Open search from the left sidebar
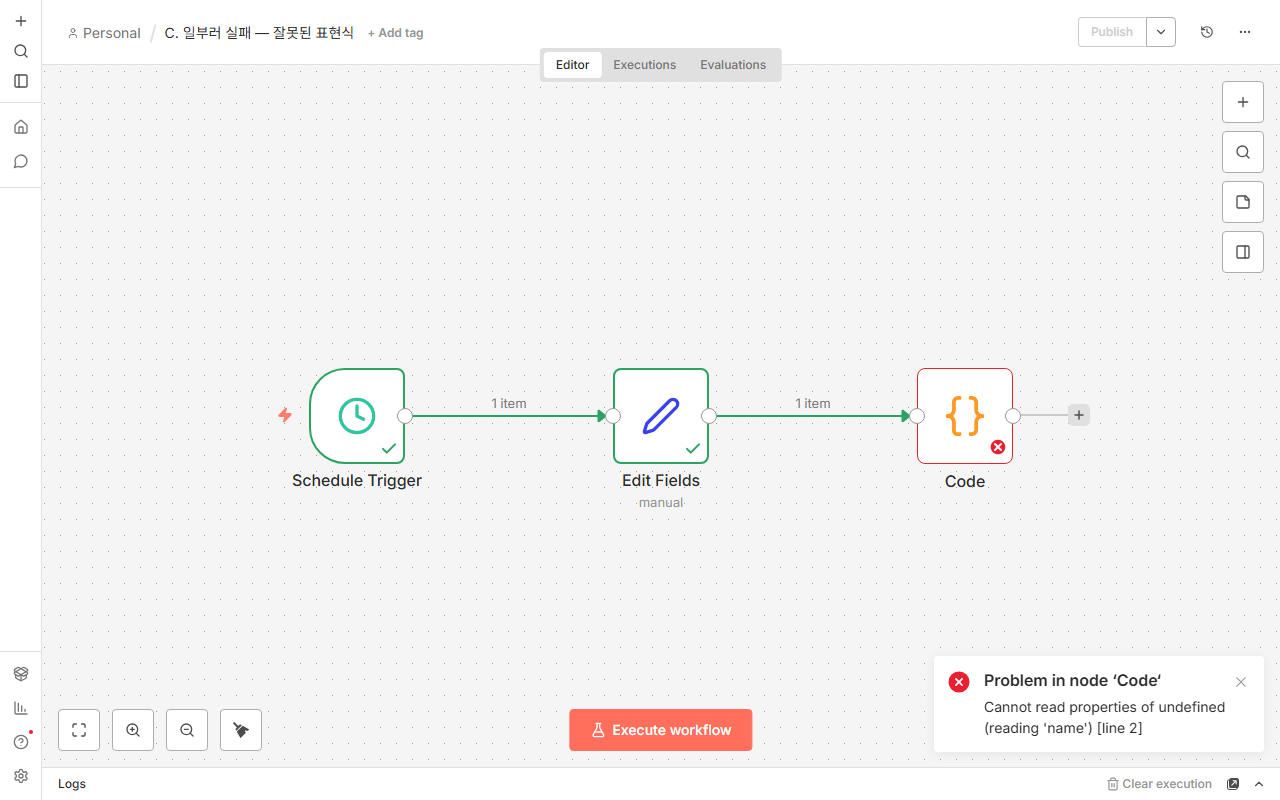The width and height of the screenshot is (1280, 800). tap(21, 51)
